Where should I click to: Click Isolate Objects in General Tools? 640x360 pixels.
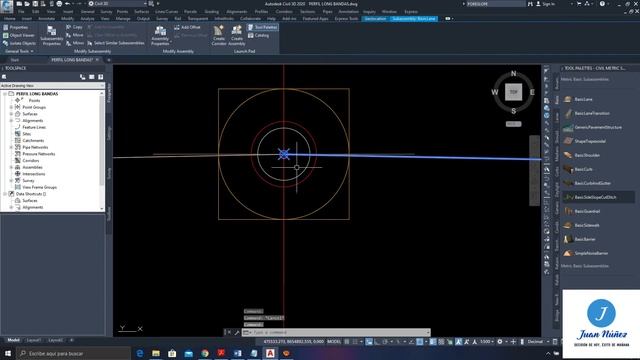coord(19,43)
